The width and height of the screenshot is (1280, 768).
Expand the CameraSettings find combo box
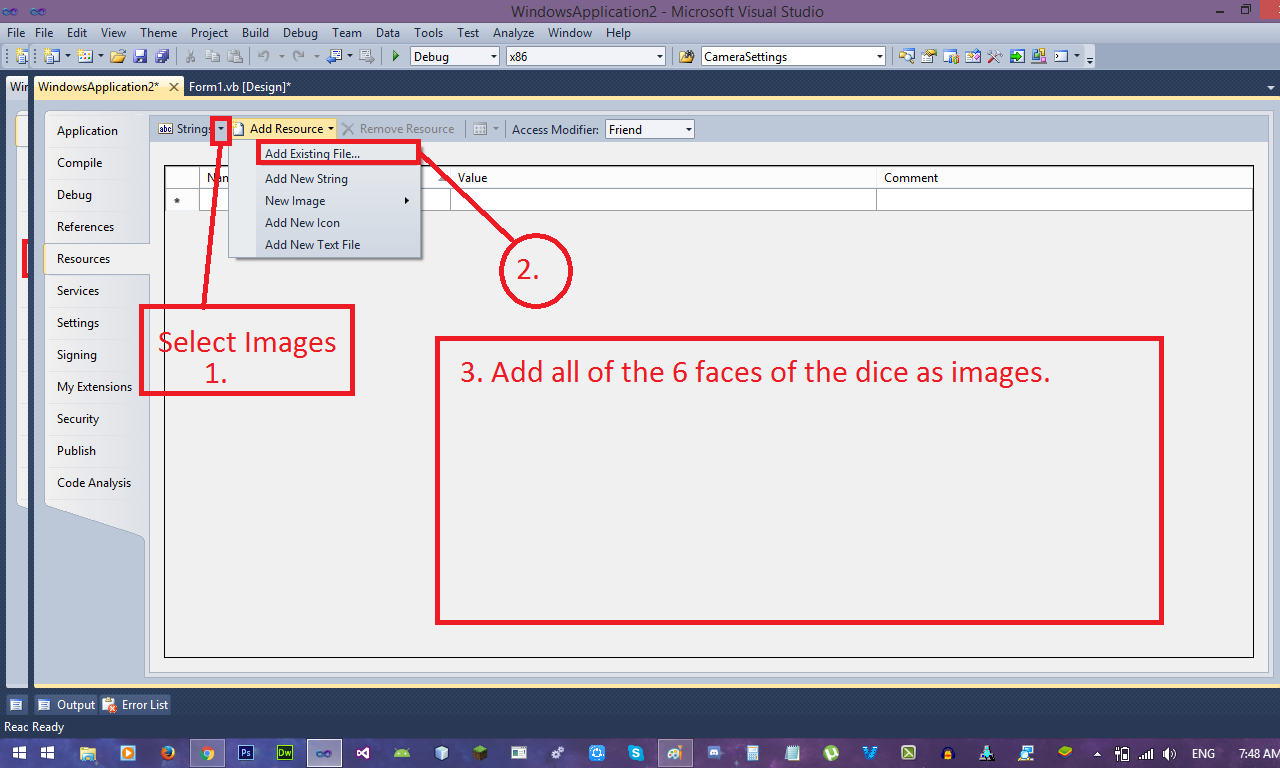click(880, 57)
